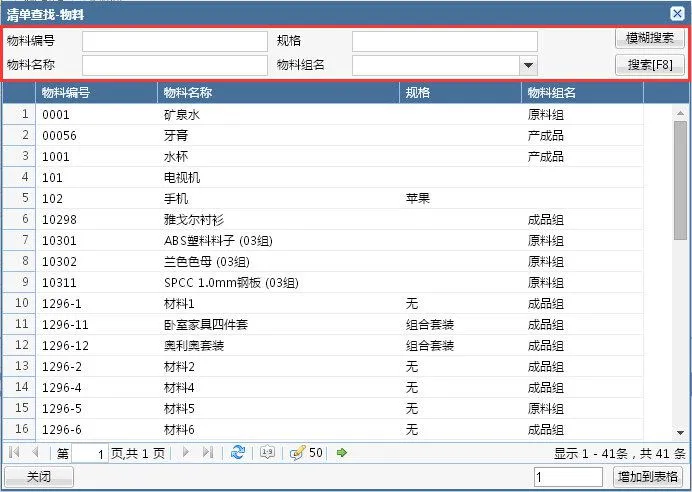The image size is (692, 492).
Task: Jump to last page icon
Action: click(208, 452)
